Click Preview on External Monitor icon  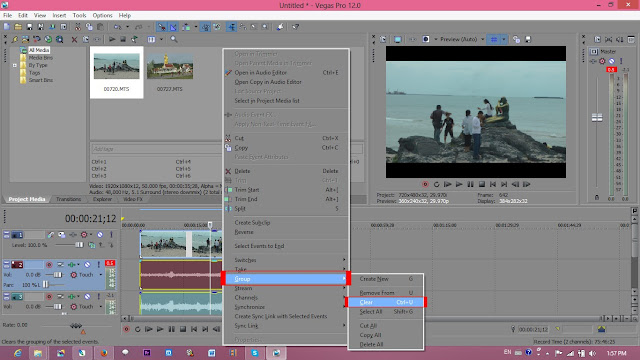click(x=398, y=39)
